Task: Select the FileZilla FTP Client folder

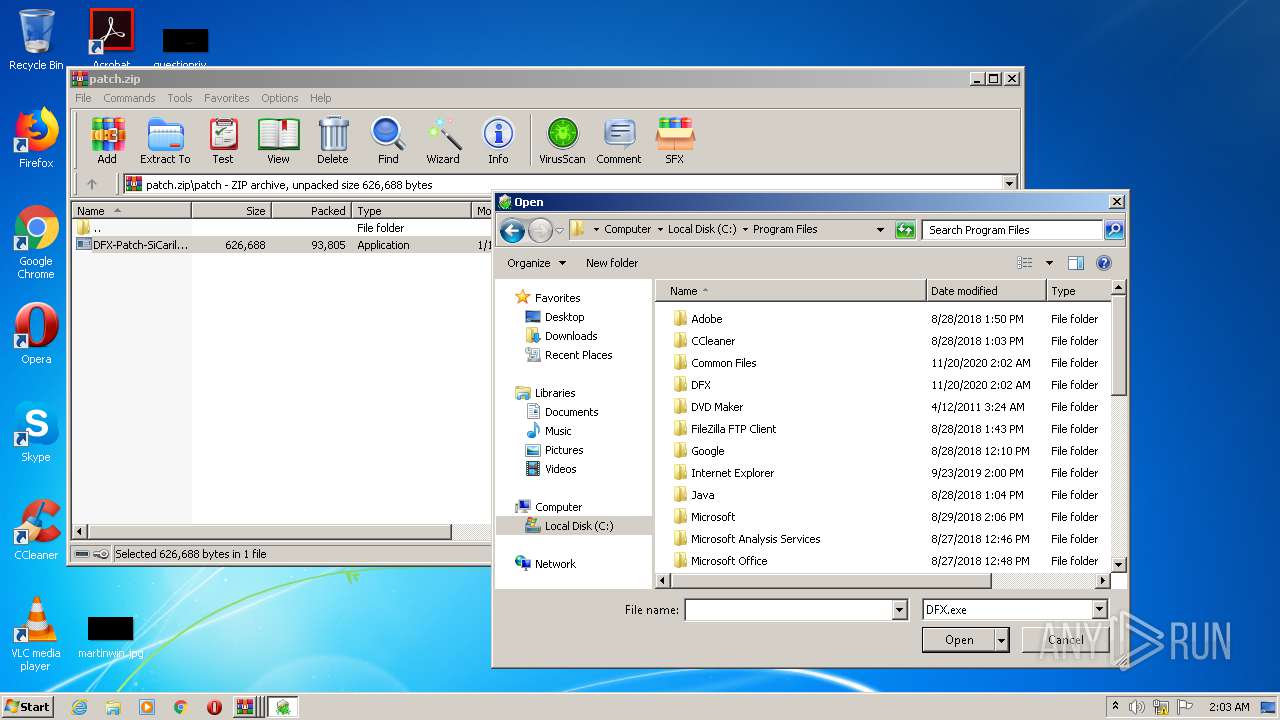Action: tap(733, 429)
